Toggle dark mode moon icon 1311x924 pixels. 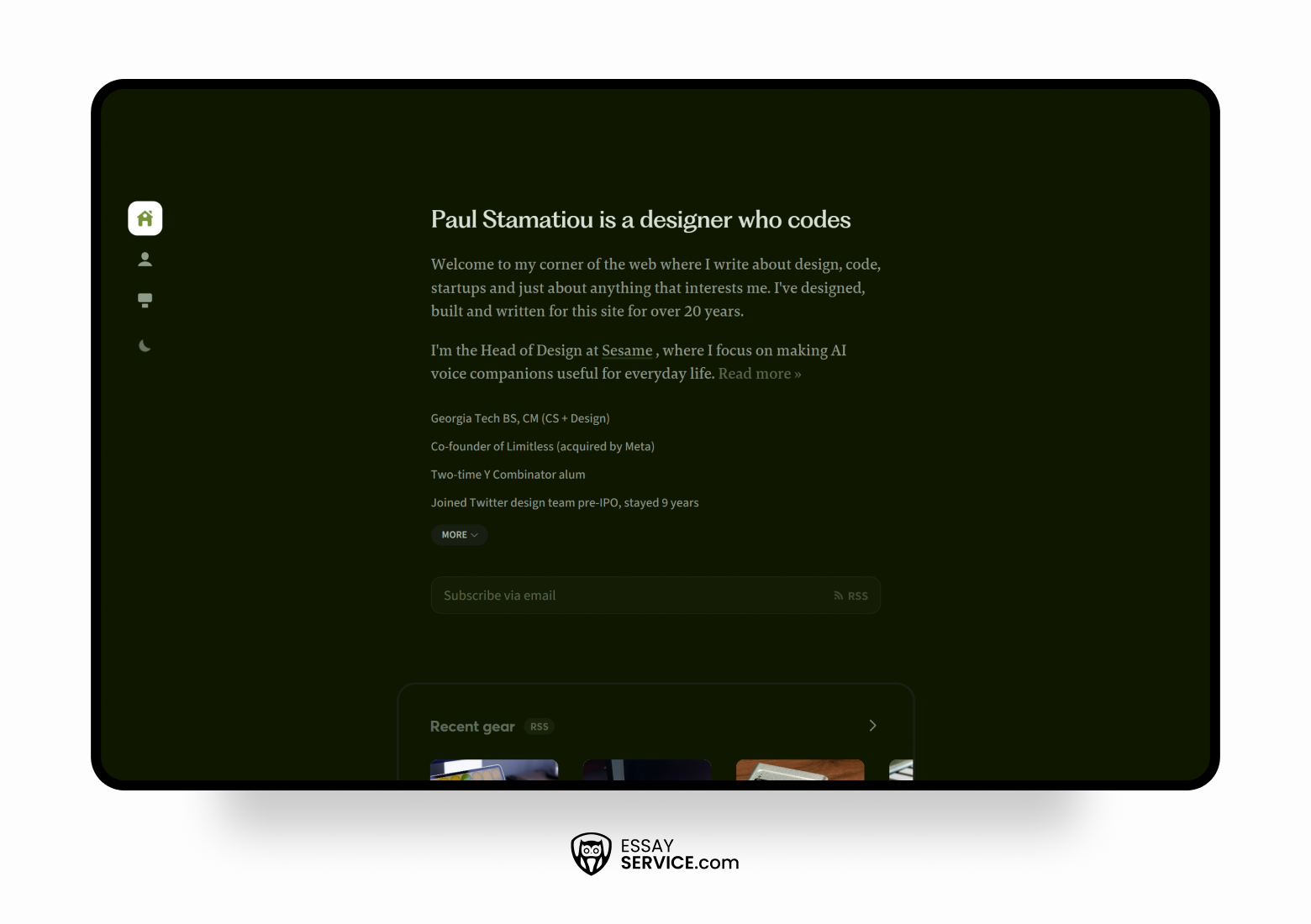point(145,345)
